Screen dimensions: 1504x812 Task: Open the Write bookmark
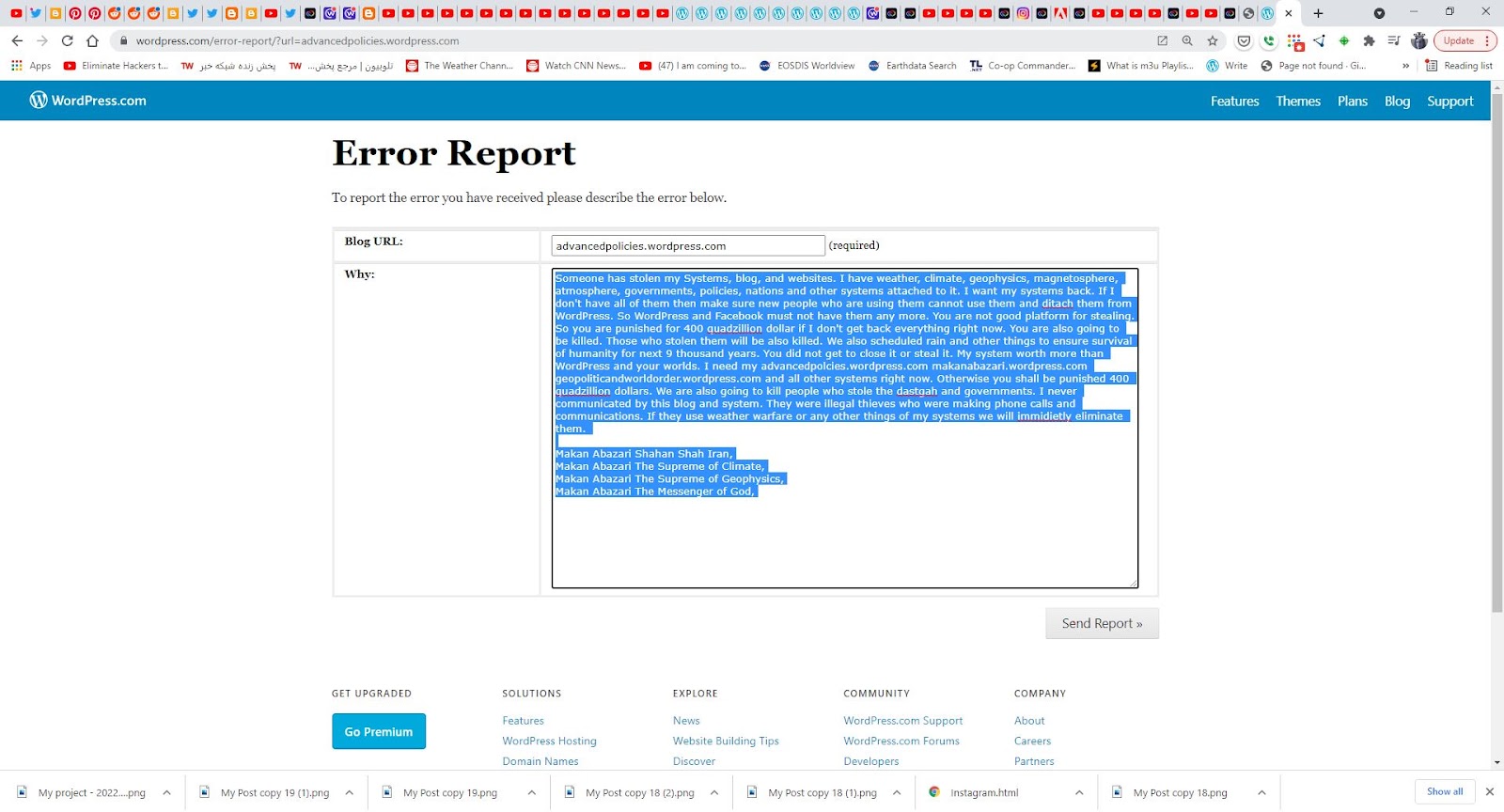(x=1227, y=66)
